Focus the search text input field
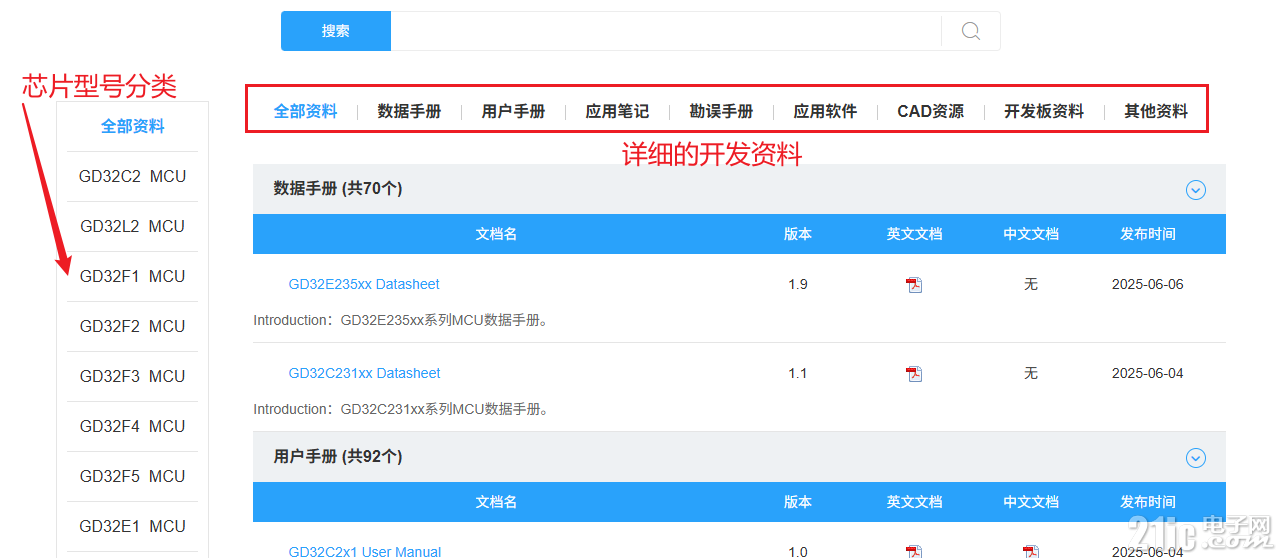The width and height of the screenshot is (1282, 558). coord(666,31)
